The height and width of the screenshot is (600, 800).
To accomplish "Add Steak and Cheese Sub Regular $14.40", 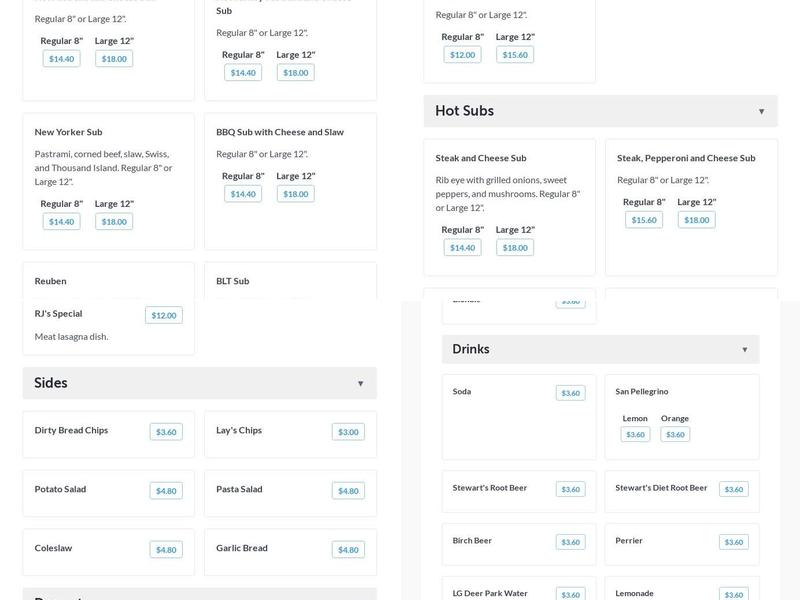I will click(462, 247).
